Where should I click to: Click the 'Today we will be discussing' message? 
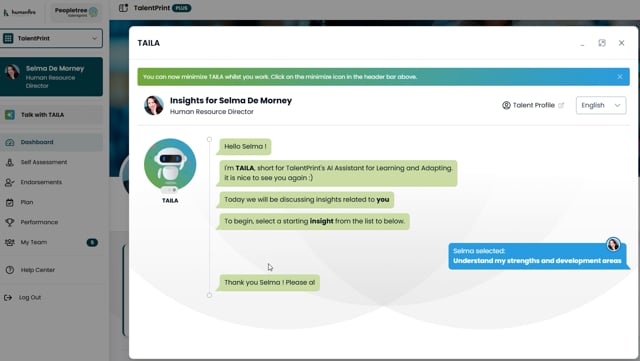tap(306, 200)
